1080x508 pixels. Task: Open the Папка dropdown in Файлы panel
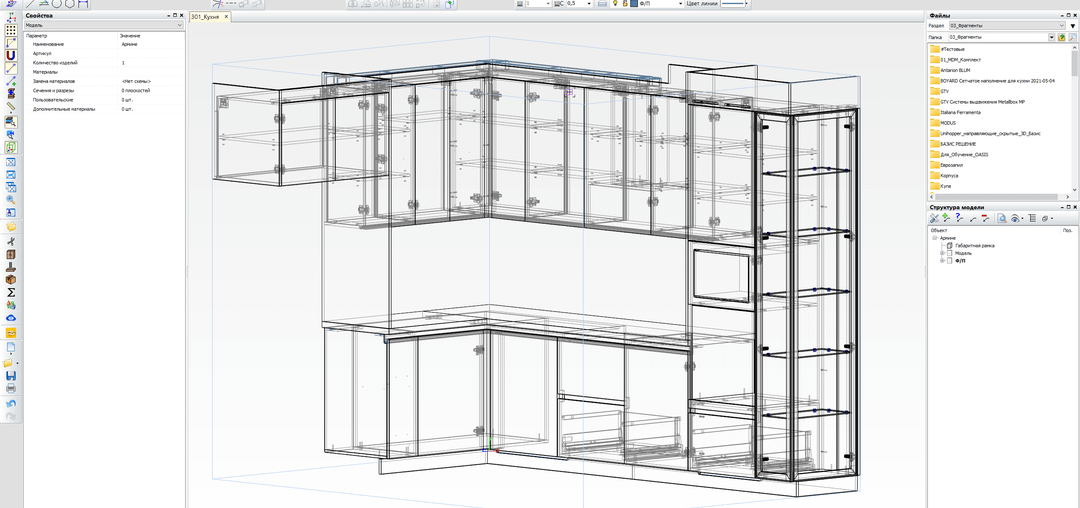click(1051, 37)
